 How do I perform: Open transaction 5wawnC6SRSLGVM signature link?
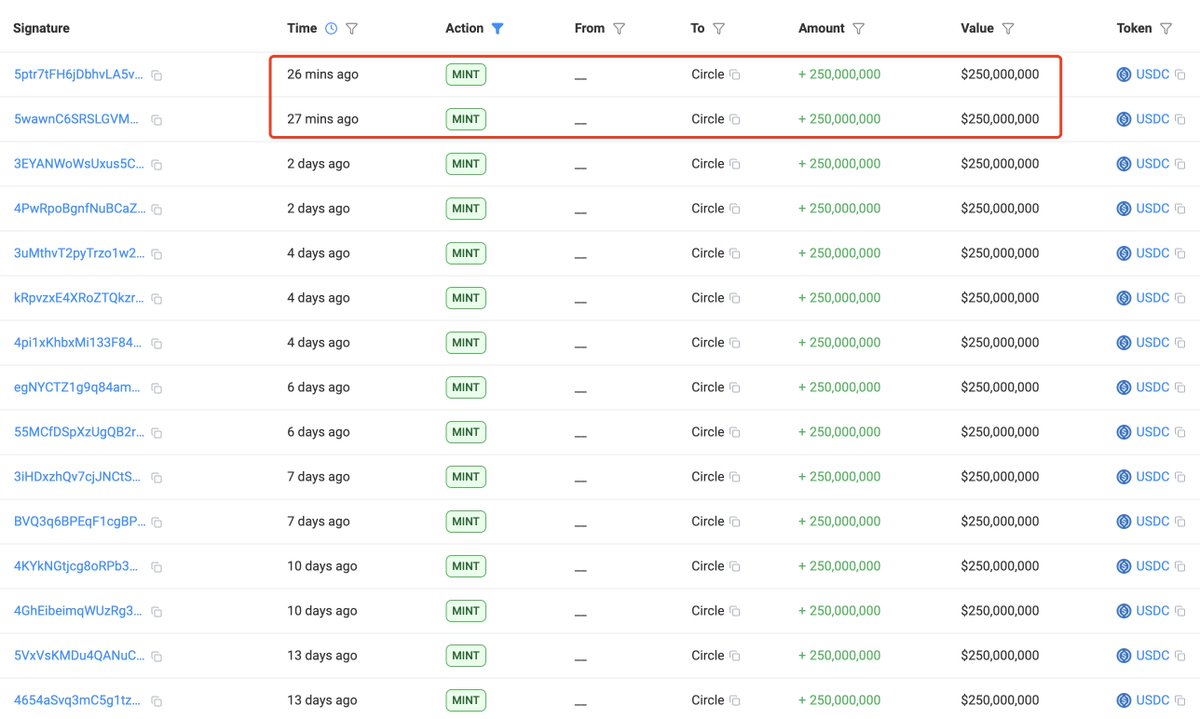point(78,119)
